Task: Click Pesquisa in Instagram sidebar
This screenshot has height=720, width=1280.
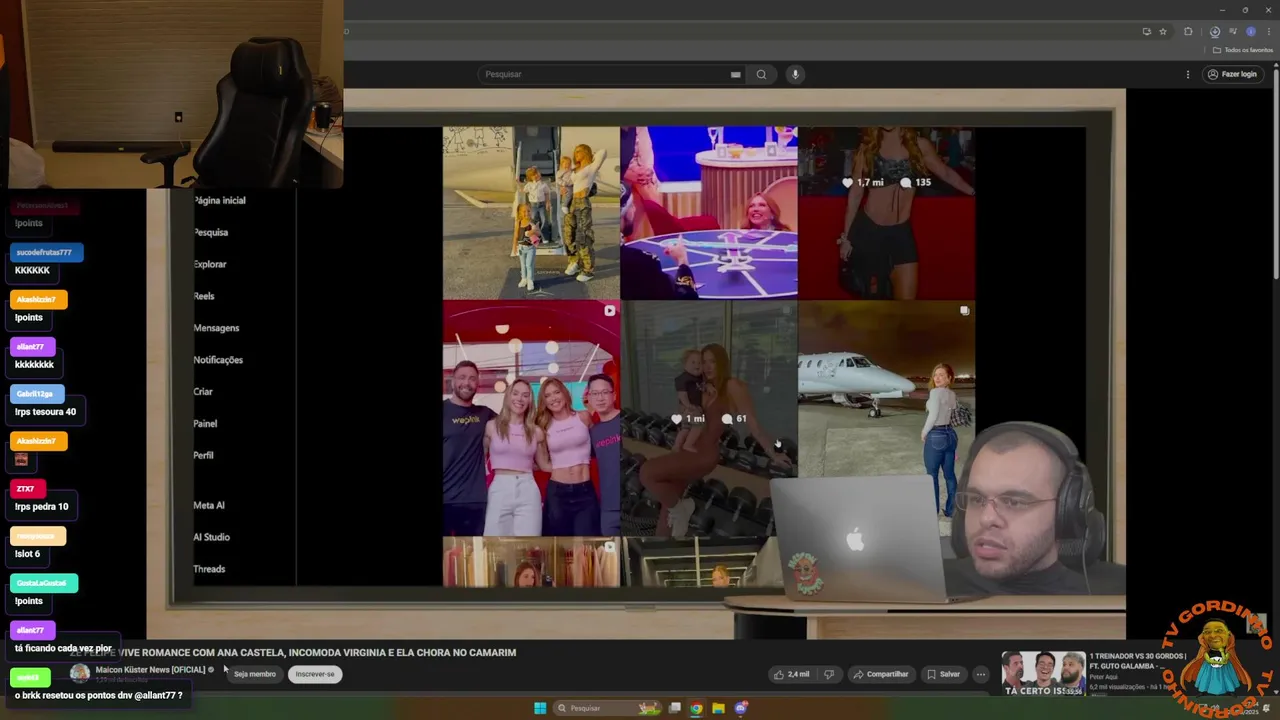Action: 211,232
